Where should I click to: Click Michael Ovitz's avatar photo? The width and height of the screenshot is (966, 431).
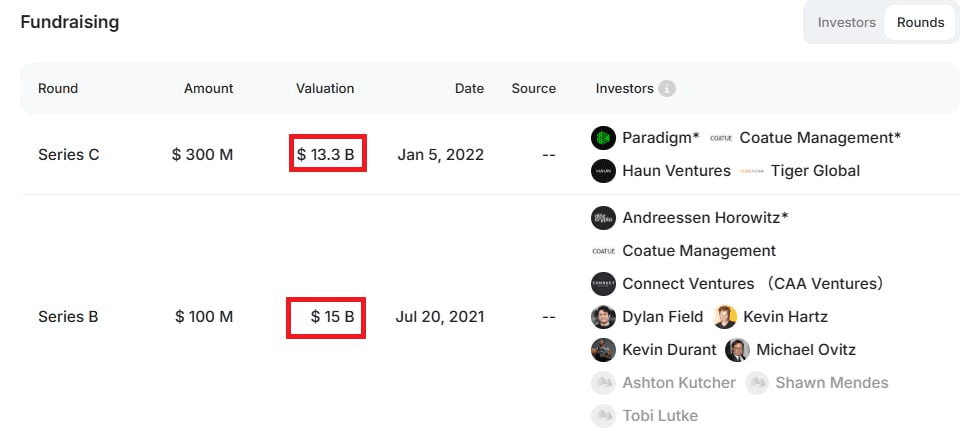[x=737, y=350]
